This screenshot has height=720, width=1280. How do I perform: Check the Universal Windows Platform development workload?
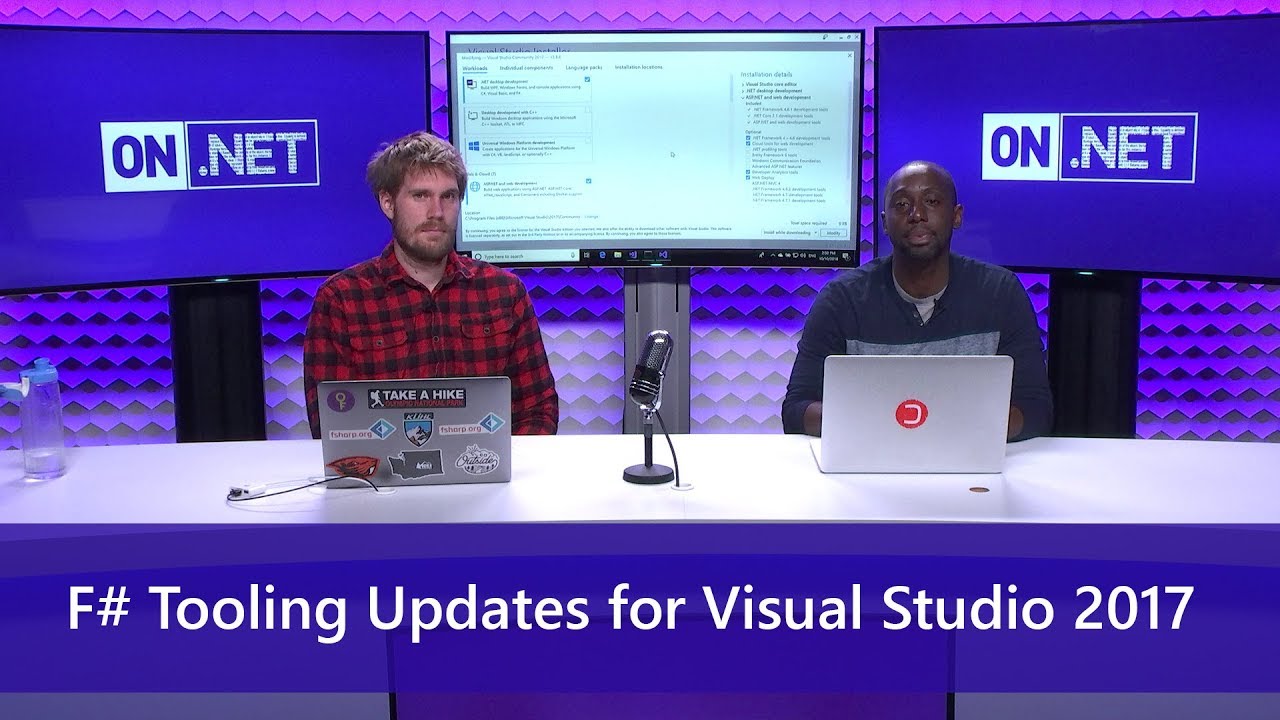(x=588, y=141)
